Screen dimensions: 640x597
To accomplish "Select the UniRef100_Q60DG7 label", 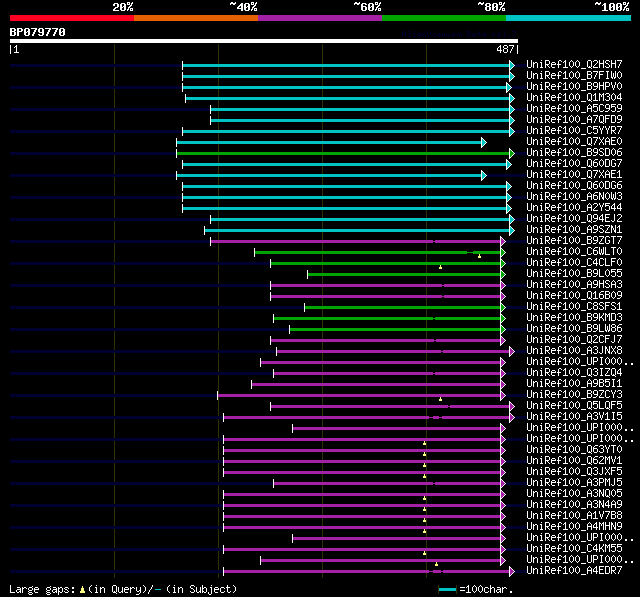I will (x=574, y=164).
